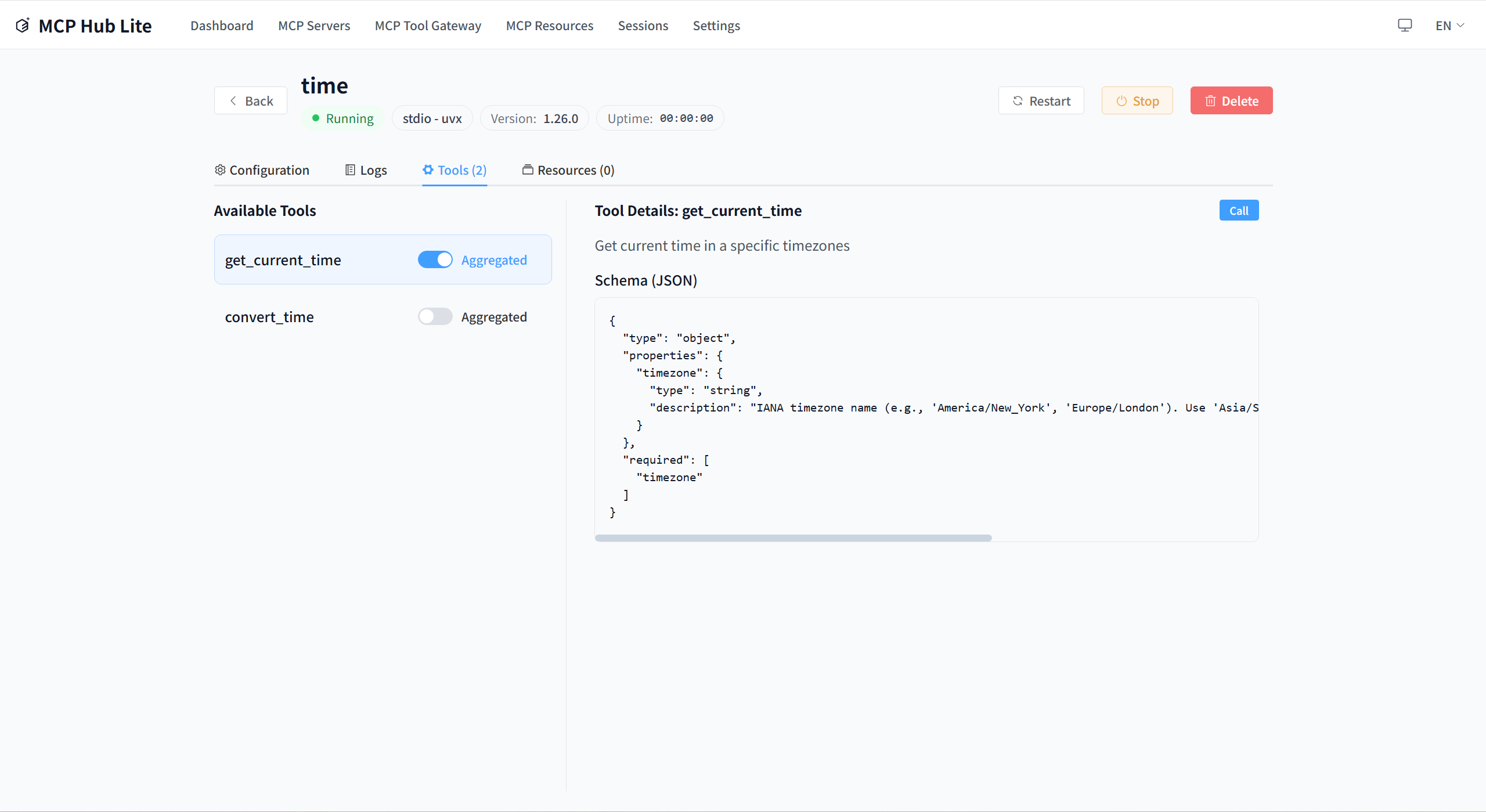Click the trash icon inside the Delete button
The width and height of the screenshot is (1486, 812).
(1211, 100)
